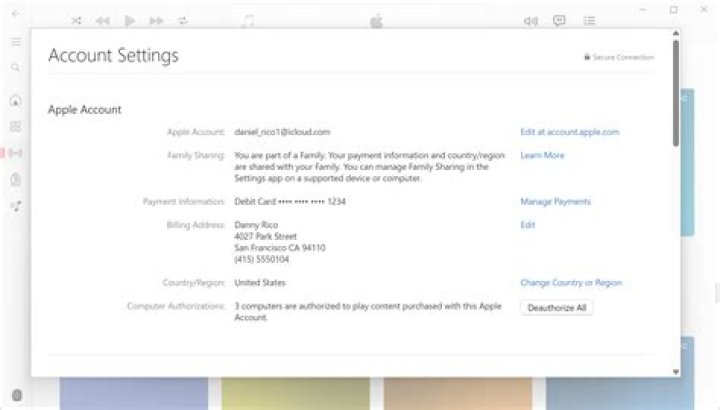This screenshot has height=410, width=720.
Task: Click San Francisco CA 94110 text
Action: pos(280,248)
